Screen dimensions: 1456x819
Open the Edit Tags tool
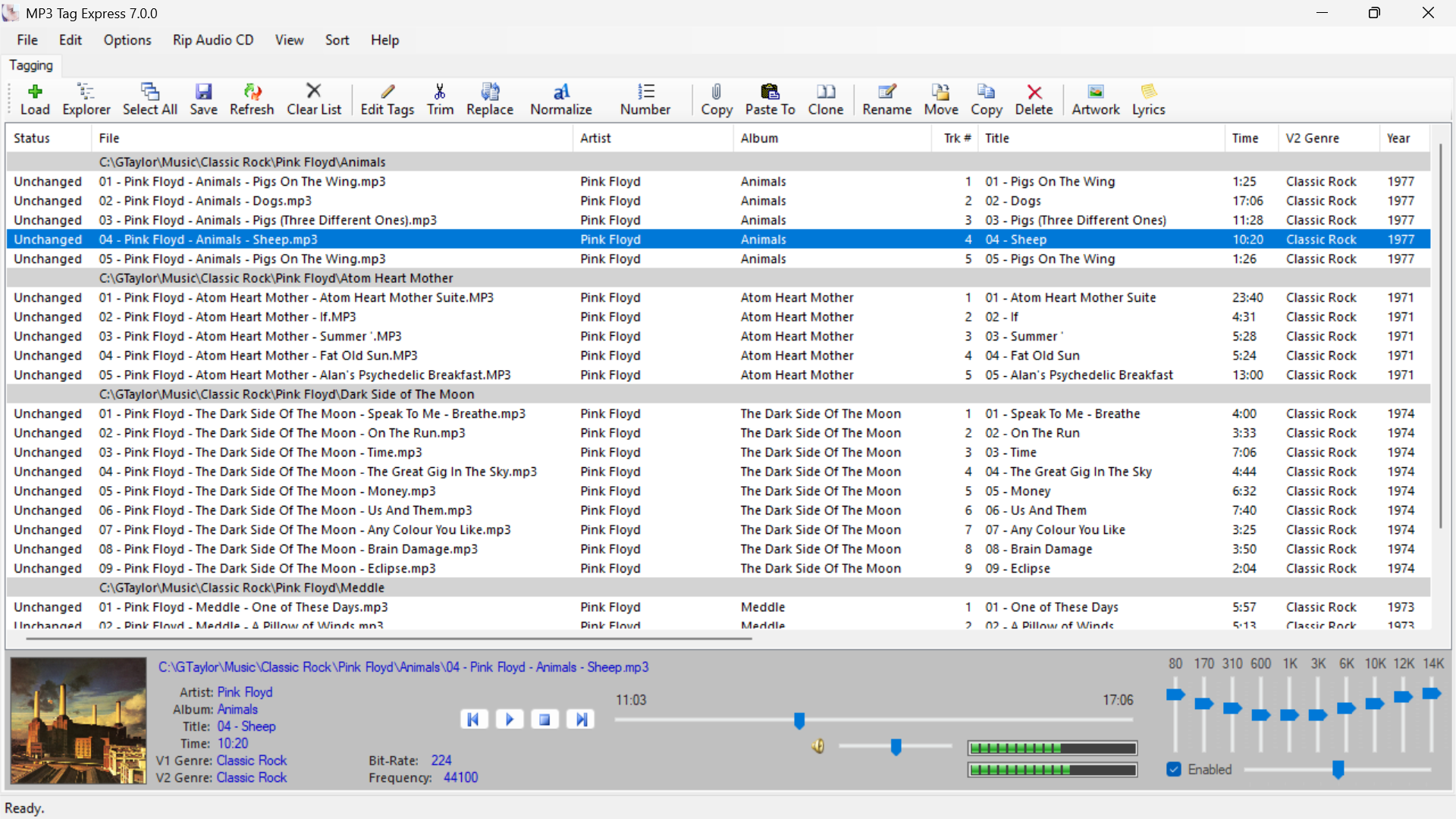[388, 99]
